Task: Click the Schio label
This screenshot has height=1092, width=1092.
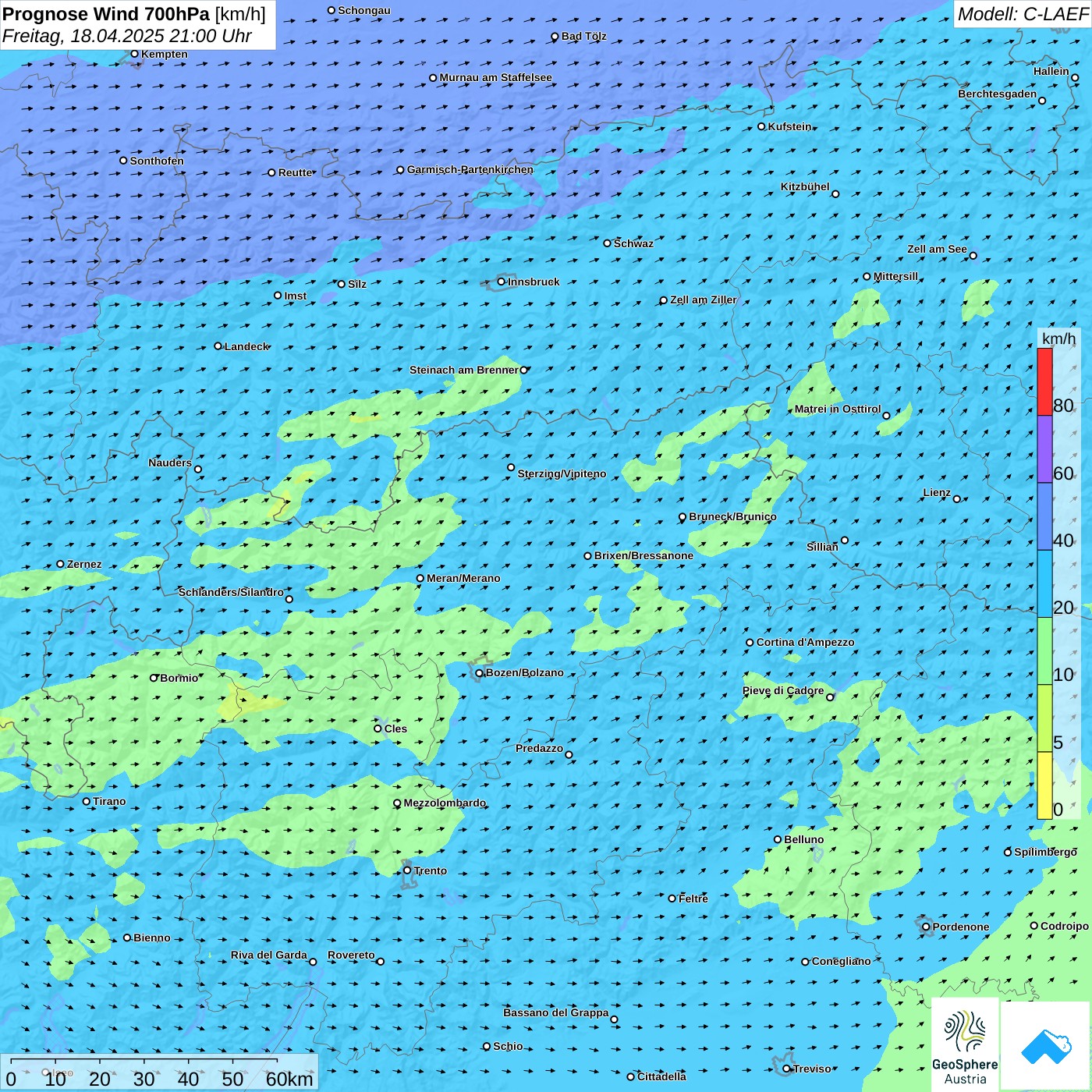Action: pyautogui.click(x=508, y=1046)
